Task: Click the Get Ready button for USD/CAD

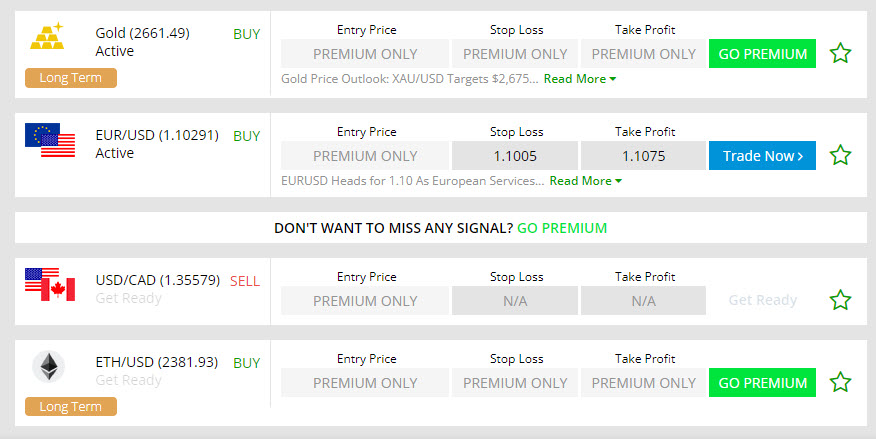Action: pos(762,300)
